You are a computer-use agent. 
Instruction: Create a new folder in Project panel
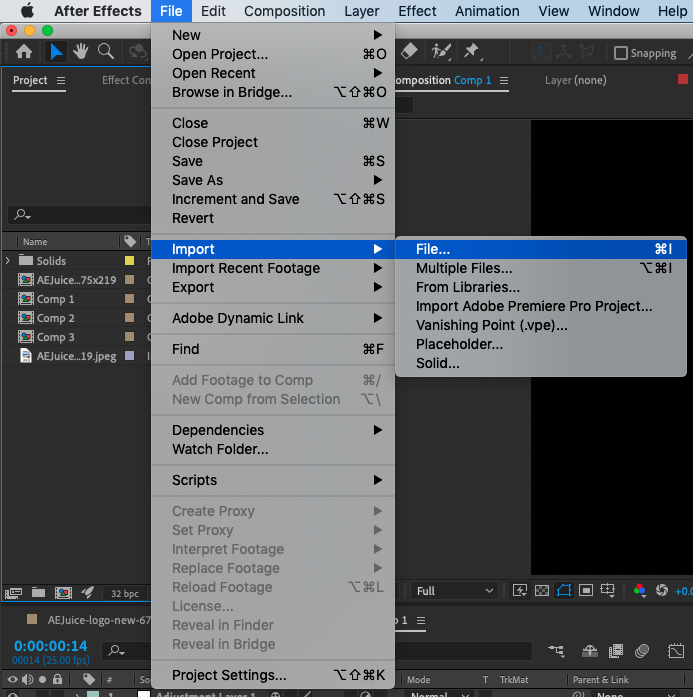(39, 593)
